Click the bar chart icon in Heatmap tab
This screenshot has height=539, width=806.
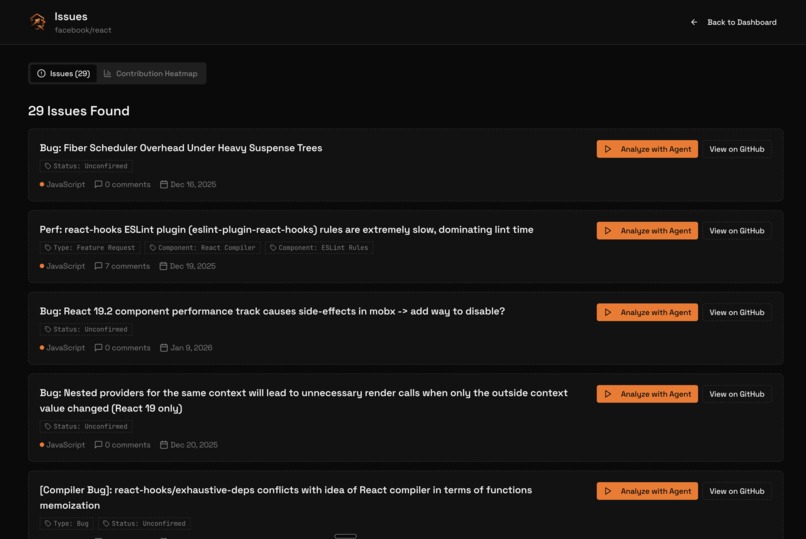(107, 73)
